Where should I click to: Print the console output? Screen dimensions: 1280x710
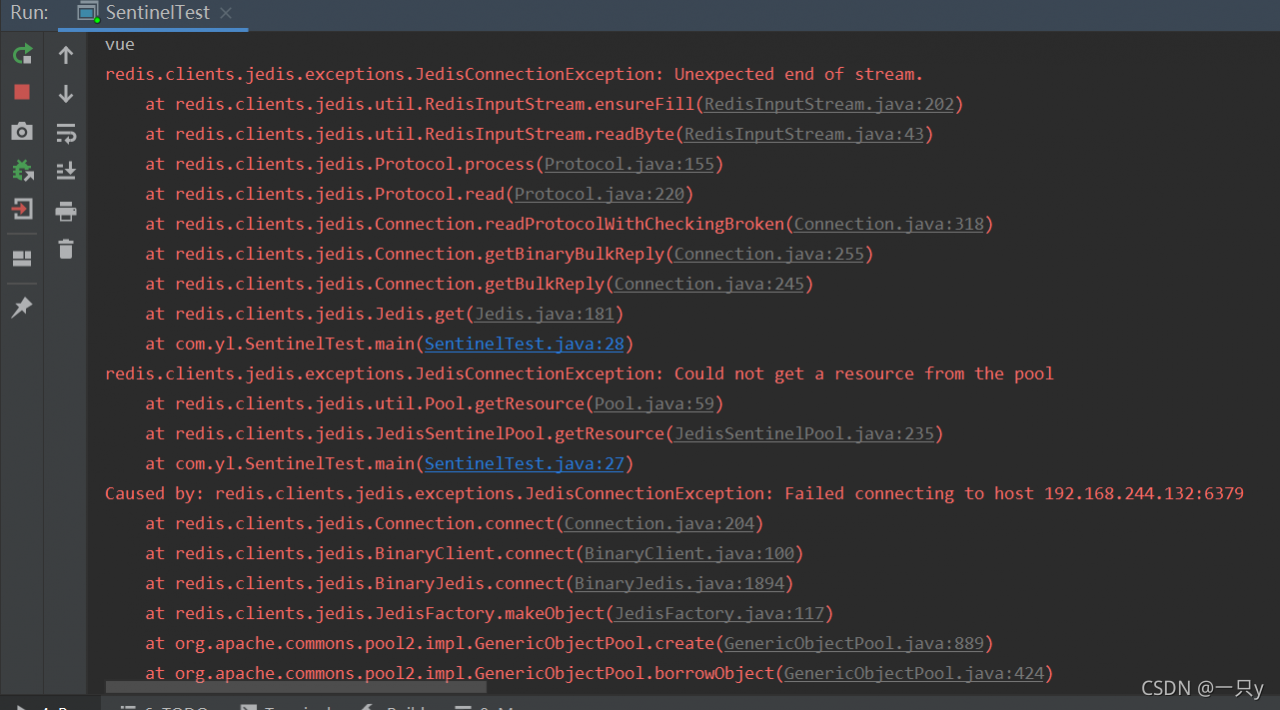tap(66, 211)
